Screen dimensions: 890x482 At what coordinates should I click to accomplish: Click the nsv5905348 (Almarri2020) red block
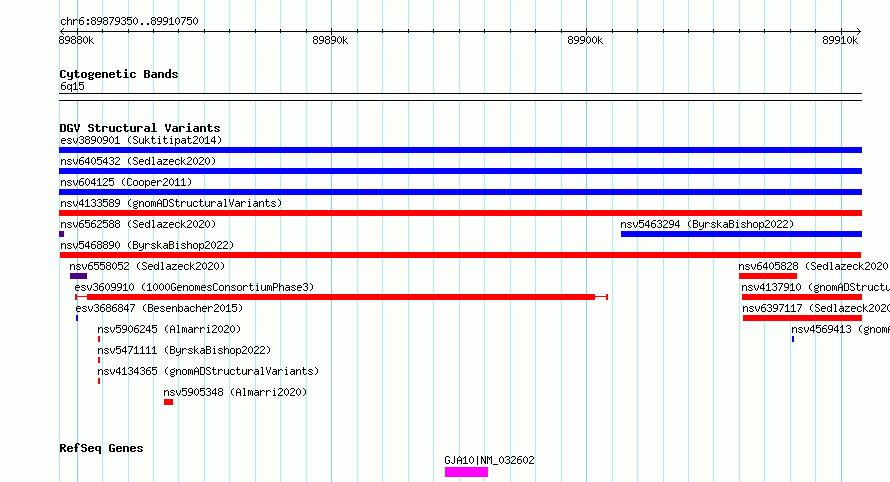168,402
